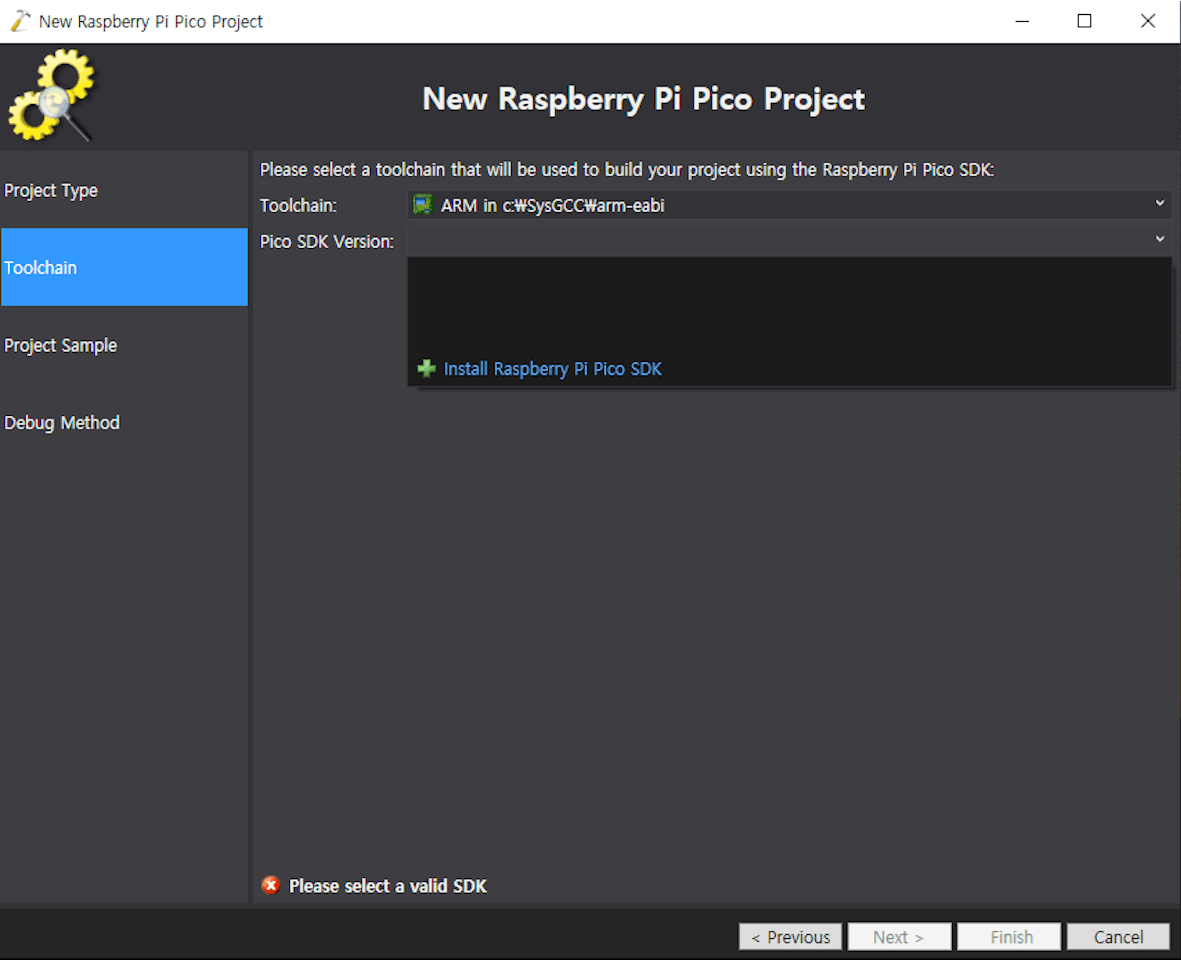
Task: Cancel the new project wizard
Action: [1118, 937]
